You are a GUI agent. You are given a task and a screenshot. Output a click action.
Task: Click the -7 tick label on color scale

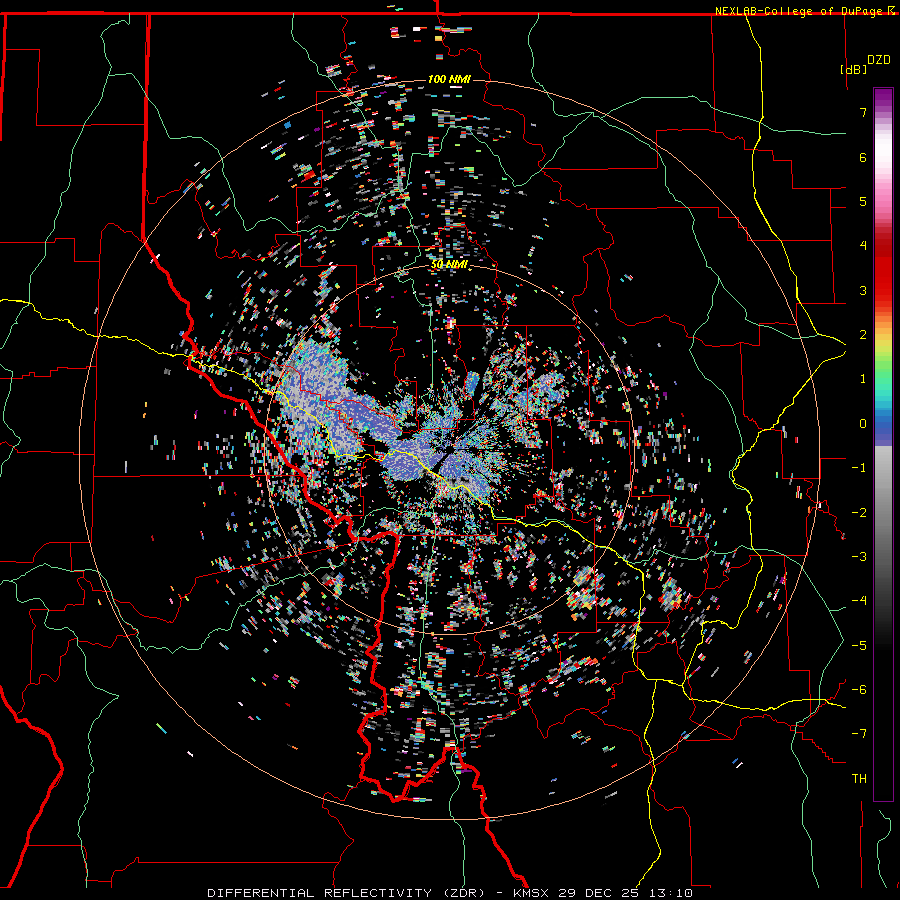(859, 734)
